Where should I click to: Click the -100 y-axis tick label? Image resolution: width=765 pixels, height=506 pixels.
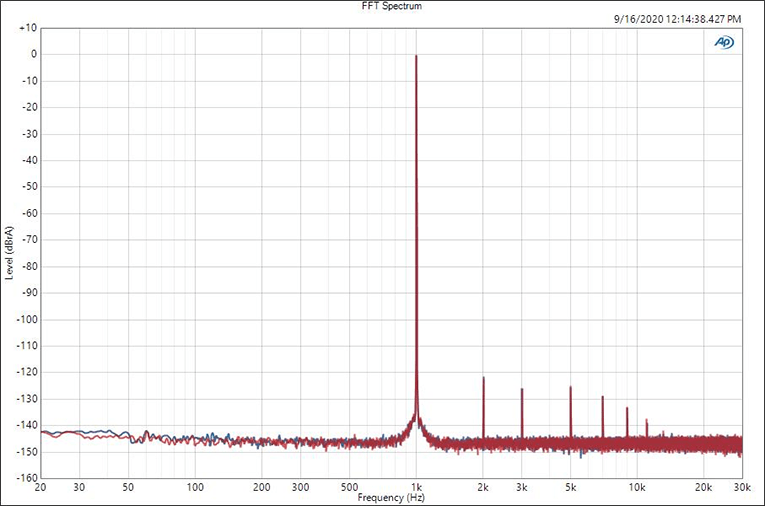[26, 319]
